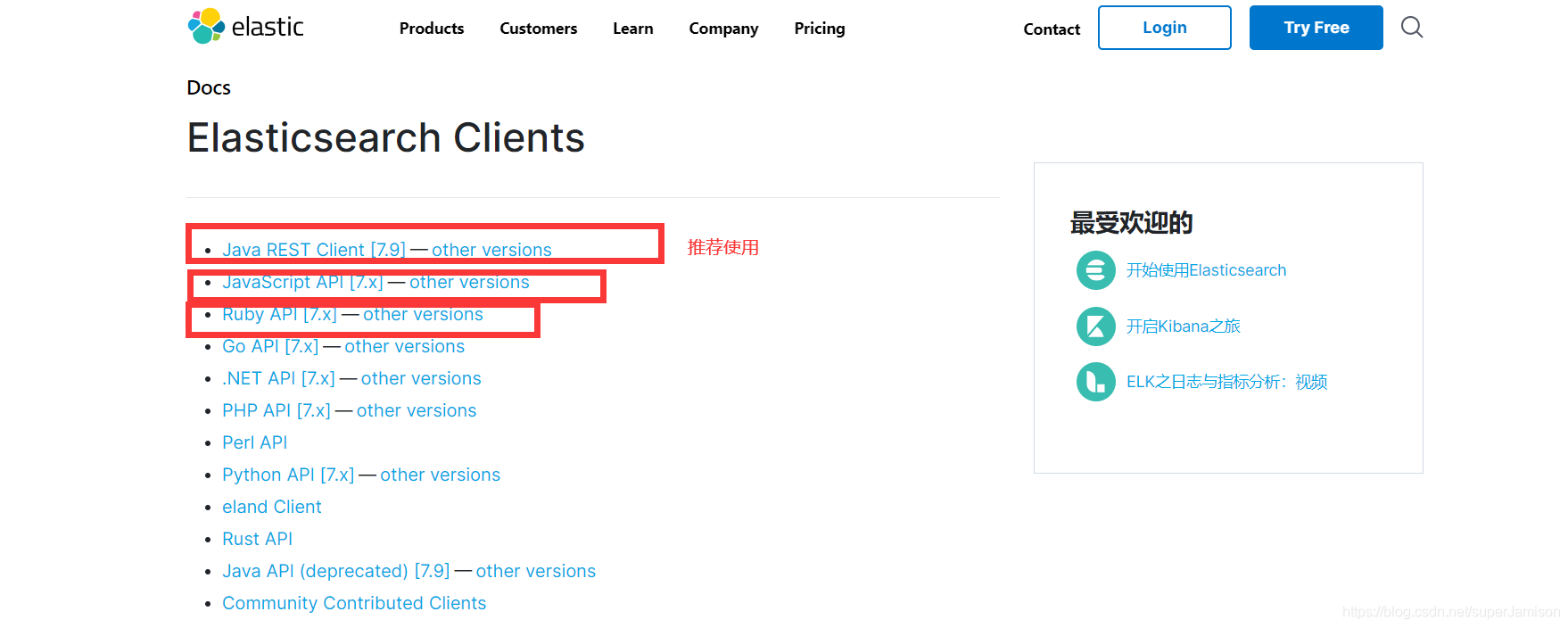Open Java REST Client [7.9] link

[314, 250]
